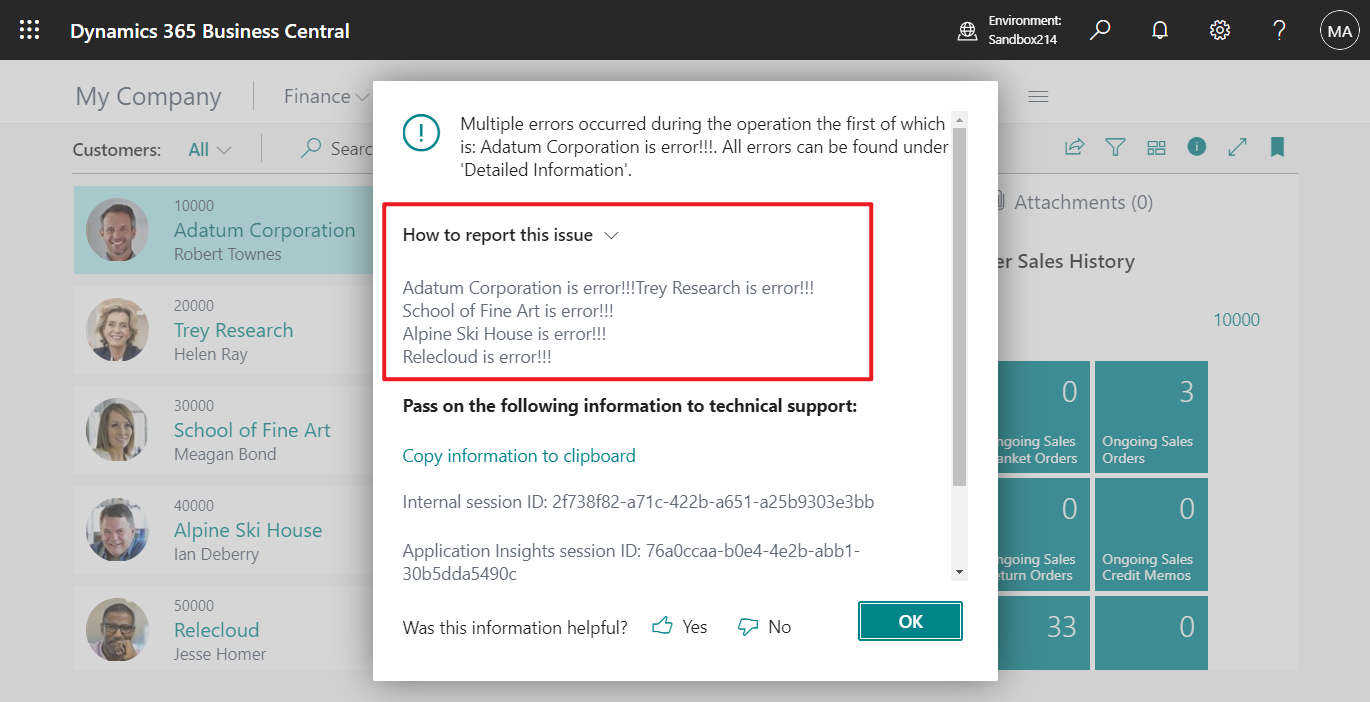Open the Finance navigation dropdown

pos(325,95)
